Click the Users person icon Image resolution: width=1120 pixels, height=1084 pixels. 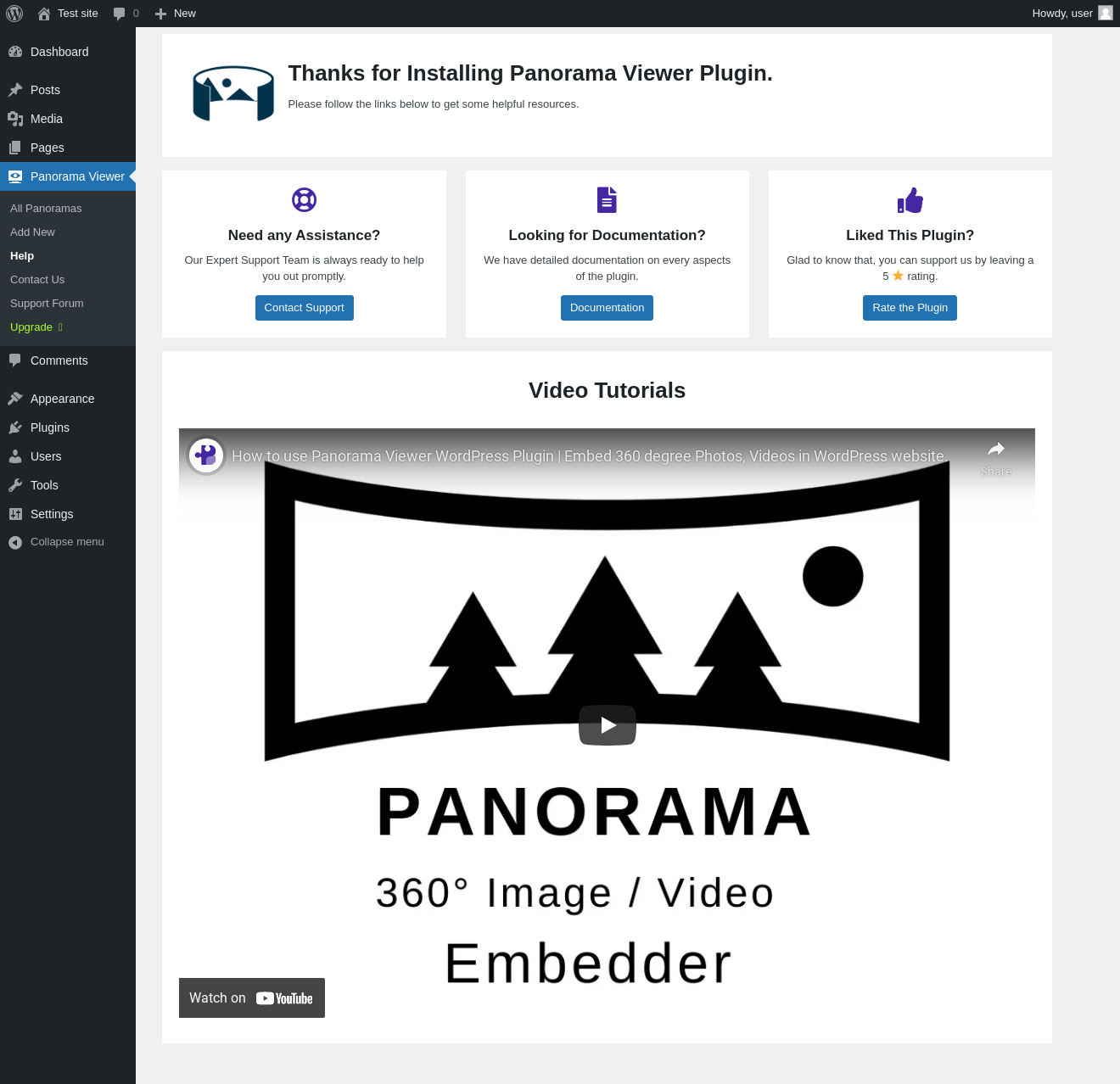pyautogui.click(x=15, y=456)
